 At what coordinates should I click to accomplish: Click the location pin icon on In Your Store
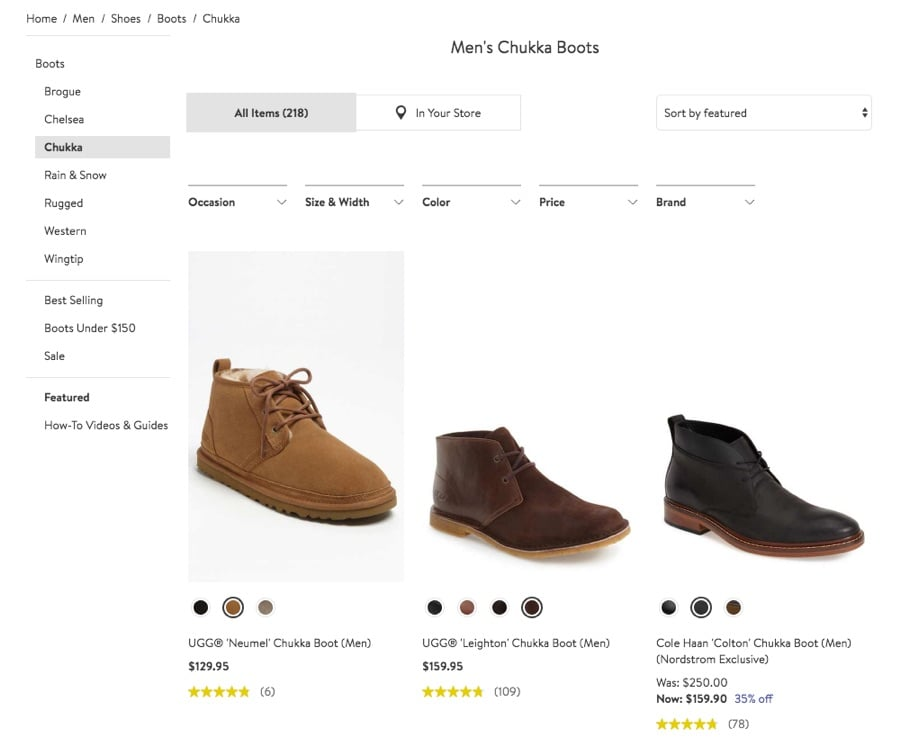point(401,112)
